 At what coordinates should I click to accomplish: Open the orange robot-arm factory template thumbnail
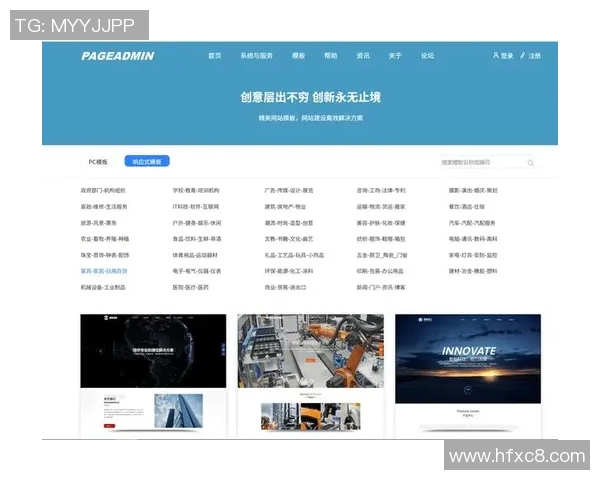310,375
